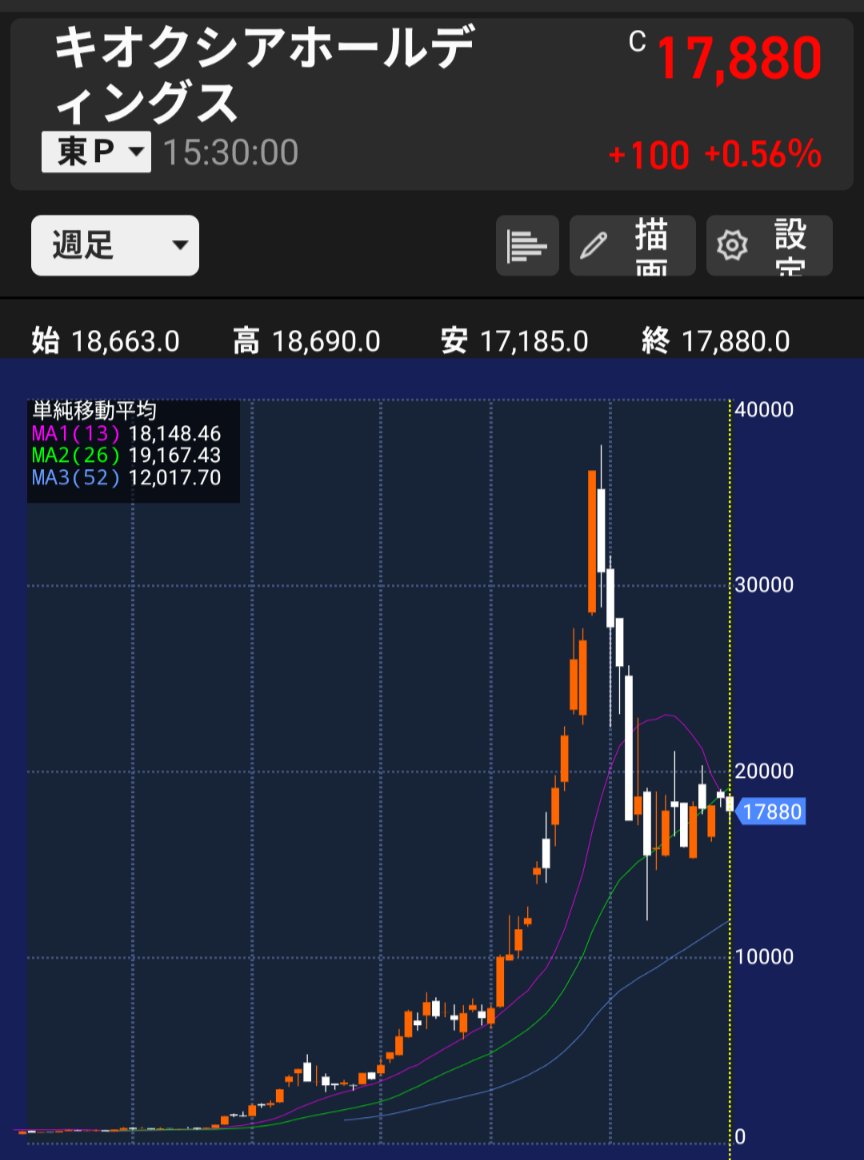Tap the 高 18,690.0 high value

click(x=306, y=341)
